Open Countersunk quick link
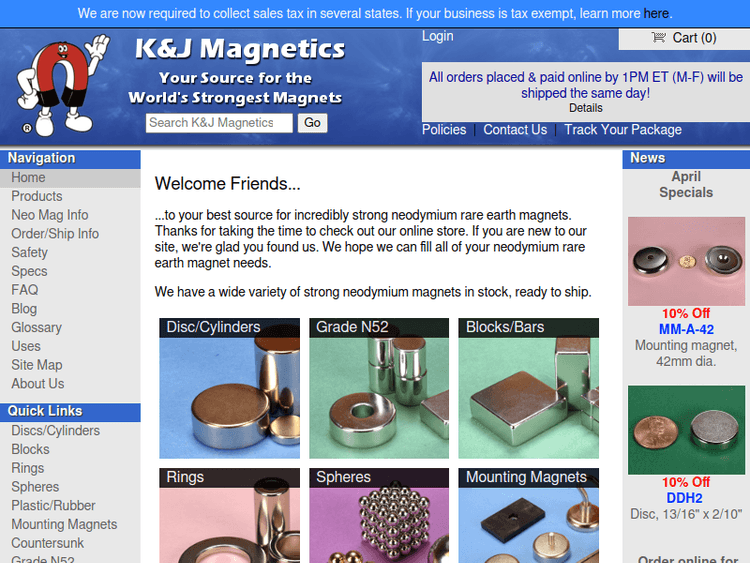 pos(70,543)
